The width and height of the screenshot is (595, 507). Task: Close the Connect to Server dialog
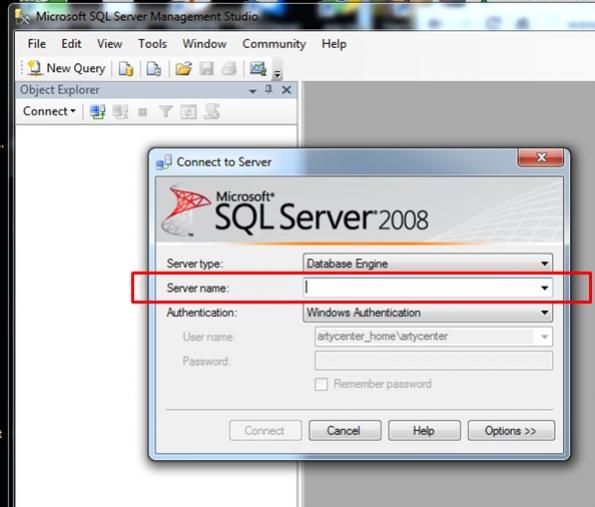click(x=541, y=157)
